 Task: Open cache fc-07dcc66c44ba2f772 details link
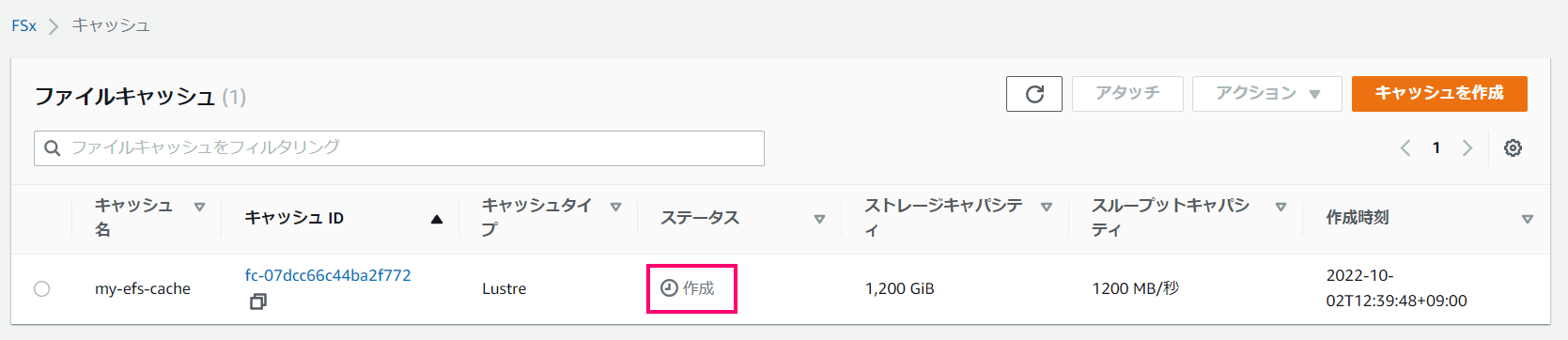point(328,275)
